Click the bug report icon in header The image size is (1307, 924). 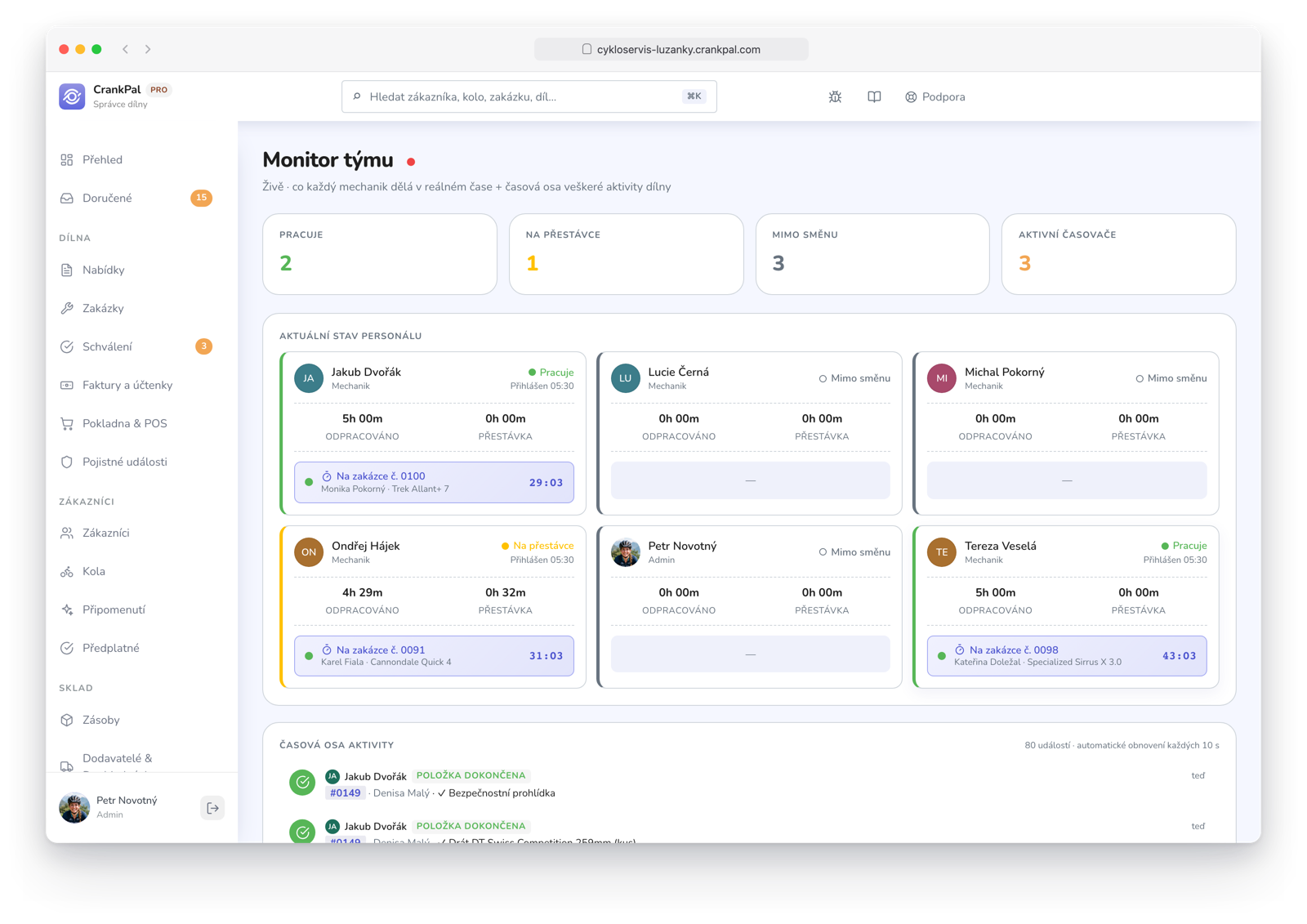tap(835, 96)
